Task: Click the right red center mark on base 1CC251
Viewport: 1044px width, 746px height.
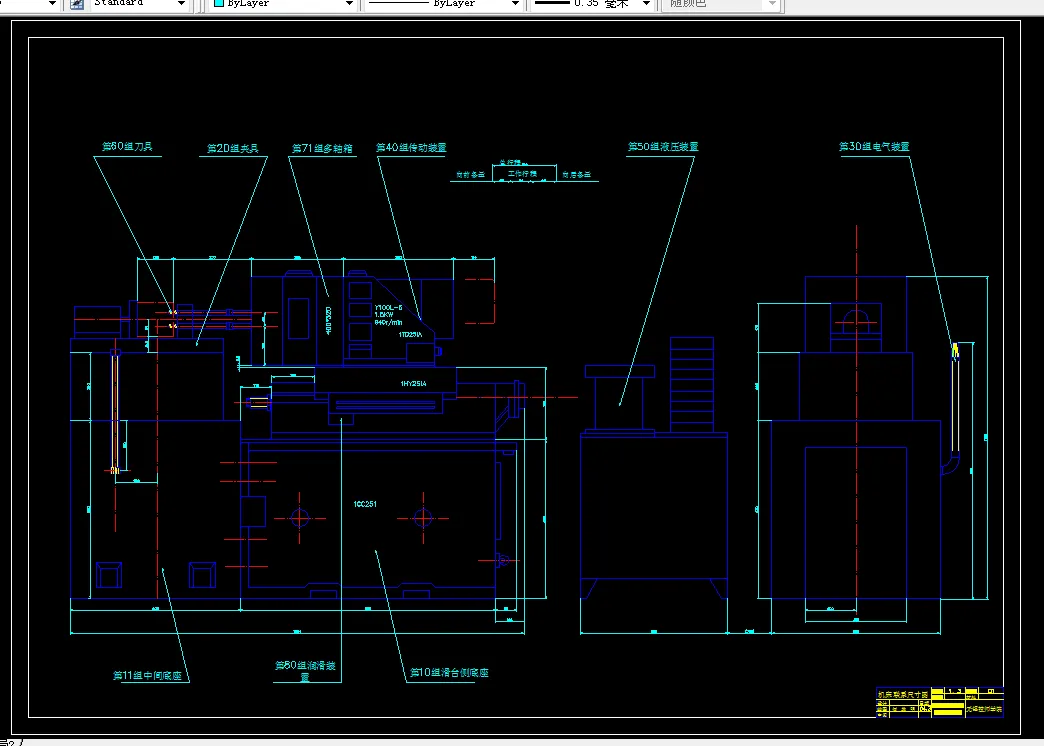Action: (423, 518)
